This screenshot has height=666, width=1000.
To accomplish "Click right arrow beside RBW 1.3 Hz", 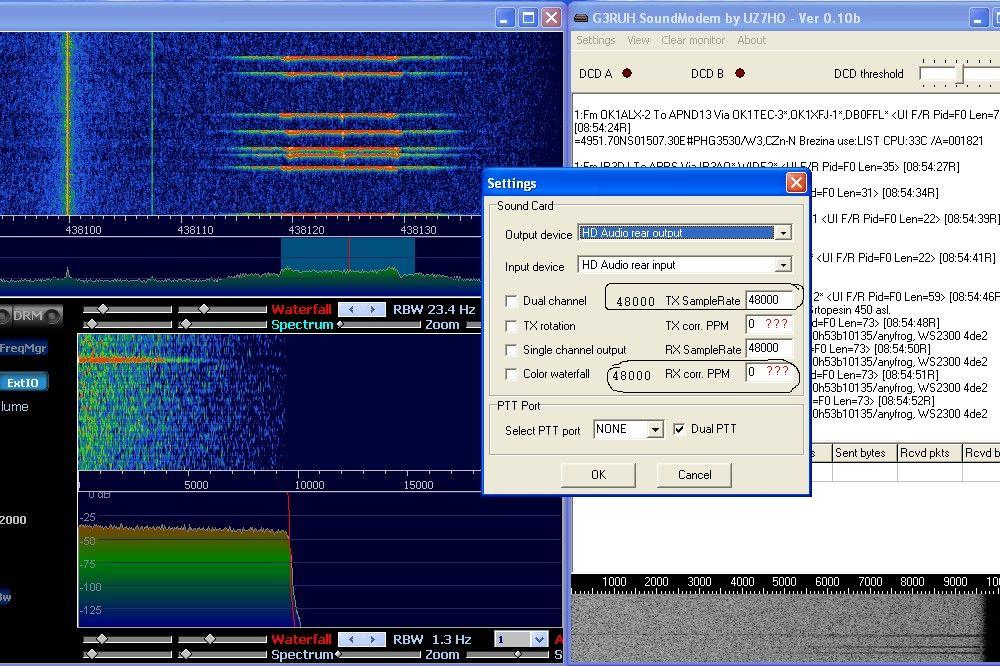I will click(x=373, y=640).
